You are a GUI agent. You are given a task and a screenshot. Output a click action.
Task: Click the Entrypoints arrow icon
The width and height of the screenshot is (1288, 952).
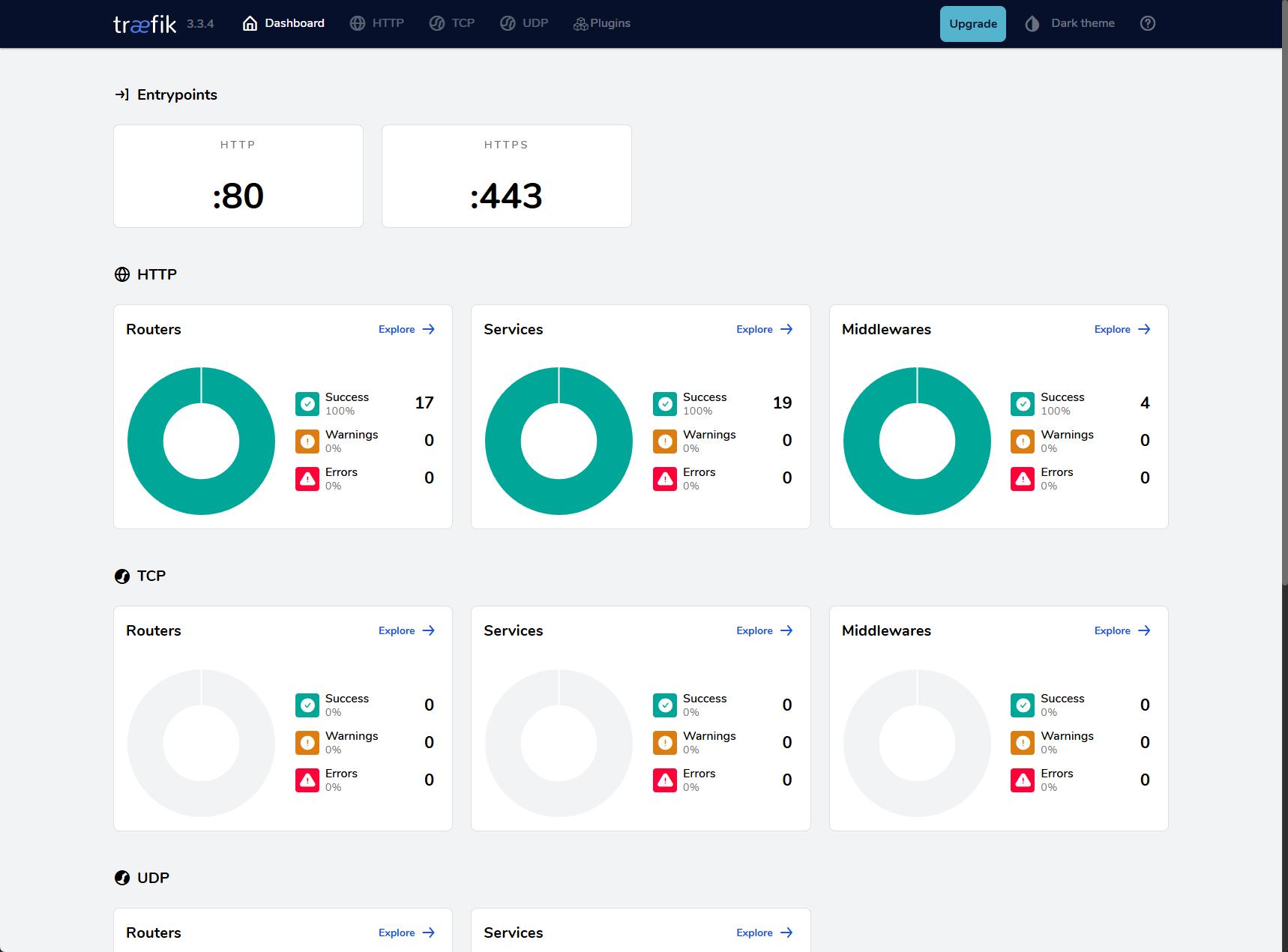(122, 94)
